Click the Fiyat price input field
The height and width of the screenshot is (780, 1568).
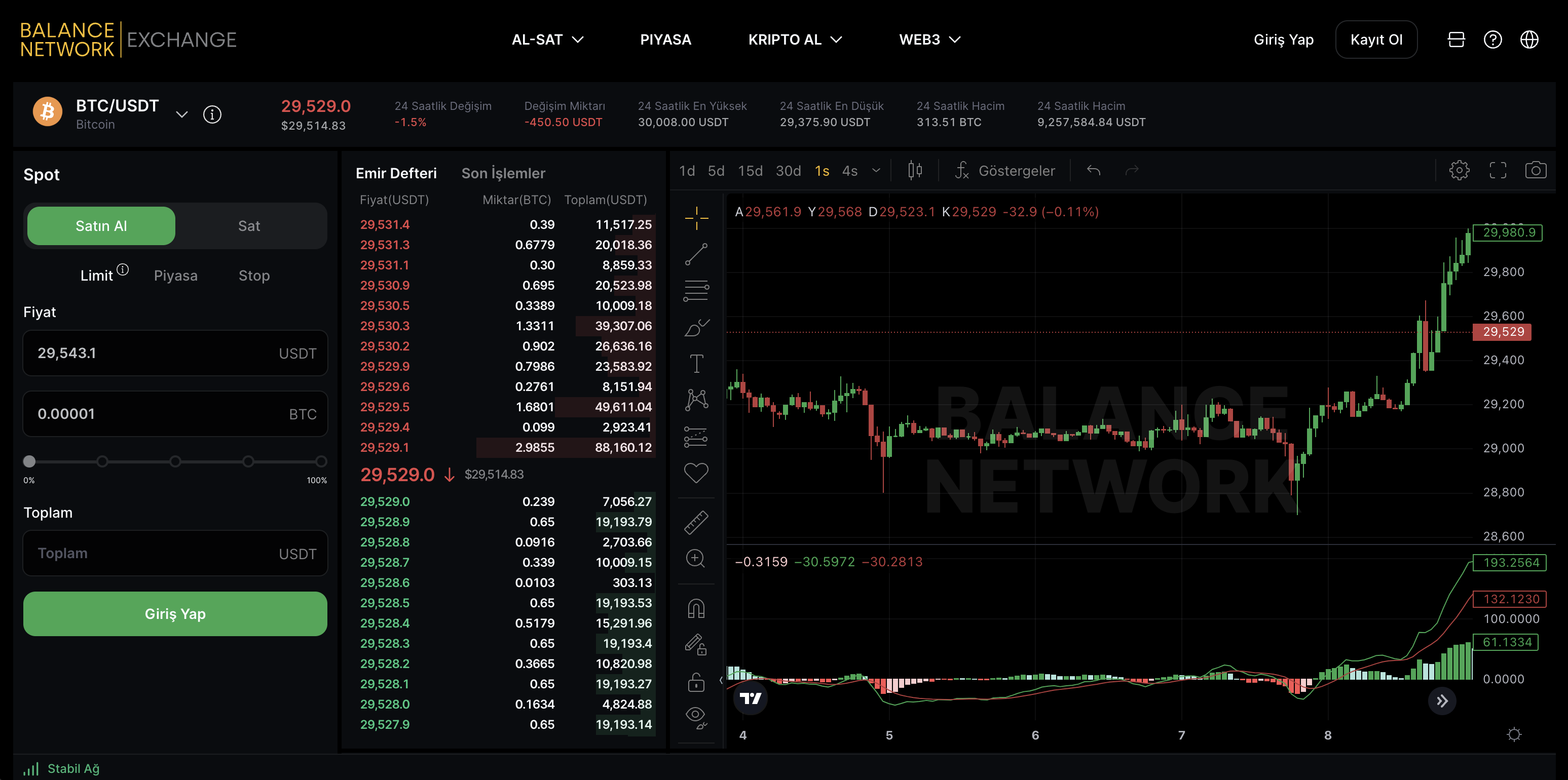point(152,354)
